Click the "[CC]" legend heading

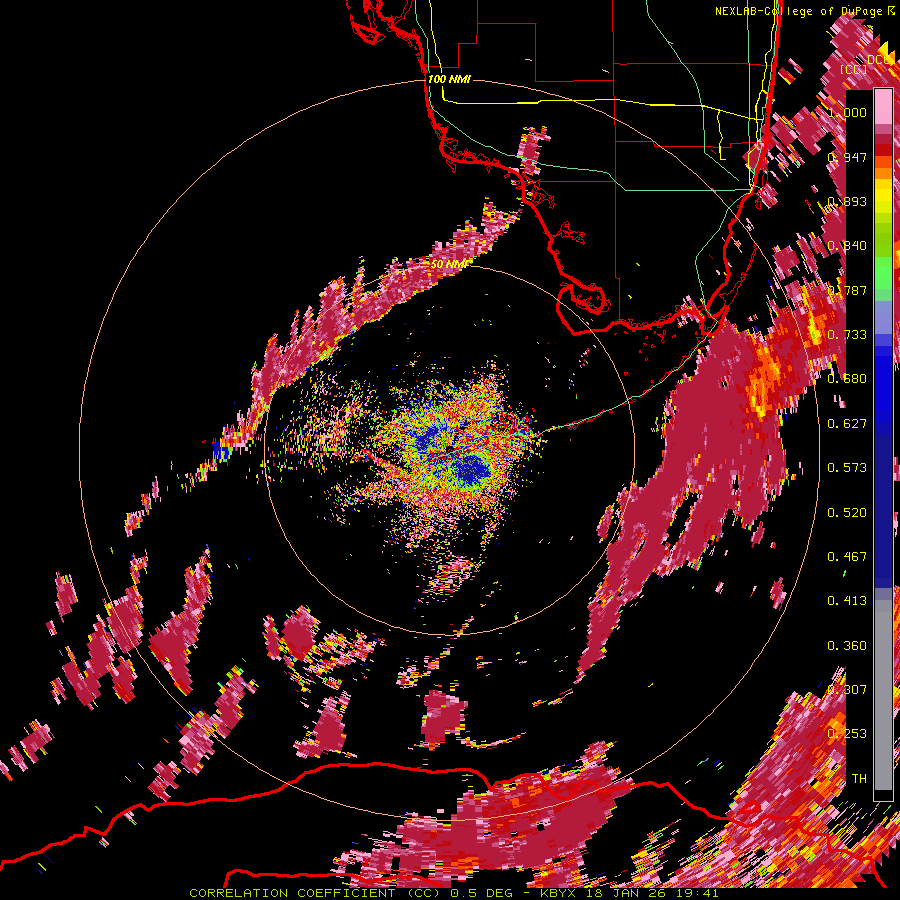coord(853,69)
